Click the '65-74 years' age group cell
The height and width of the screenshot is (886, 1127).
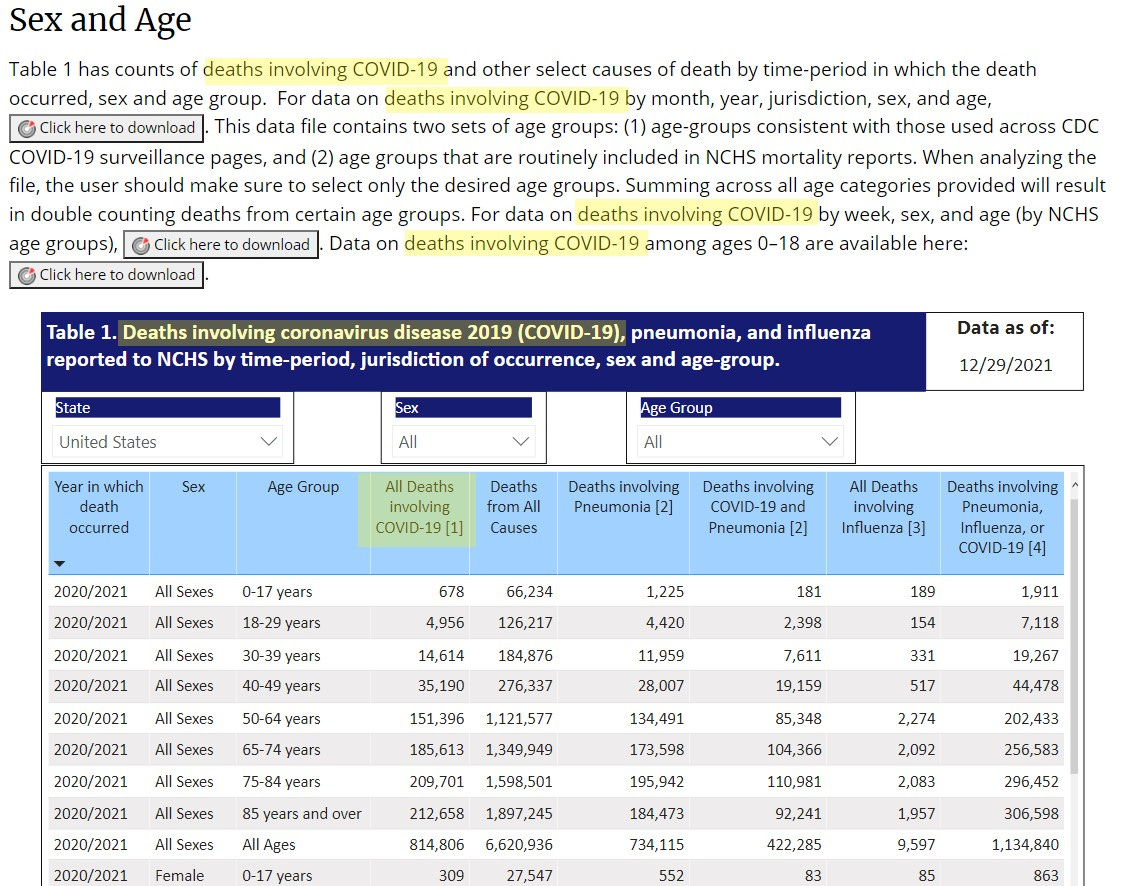[x=281, y=749]
